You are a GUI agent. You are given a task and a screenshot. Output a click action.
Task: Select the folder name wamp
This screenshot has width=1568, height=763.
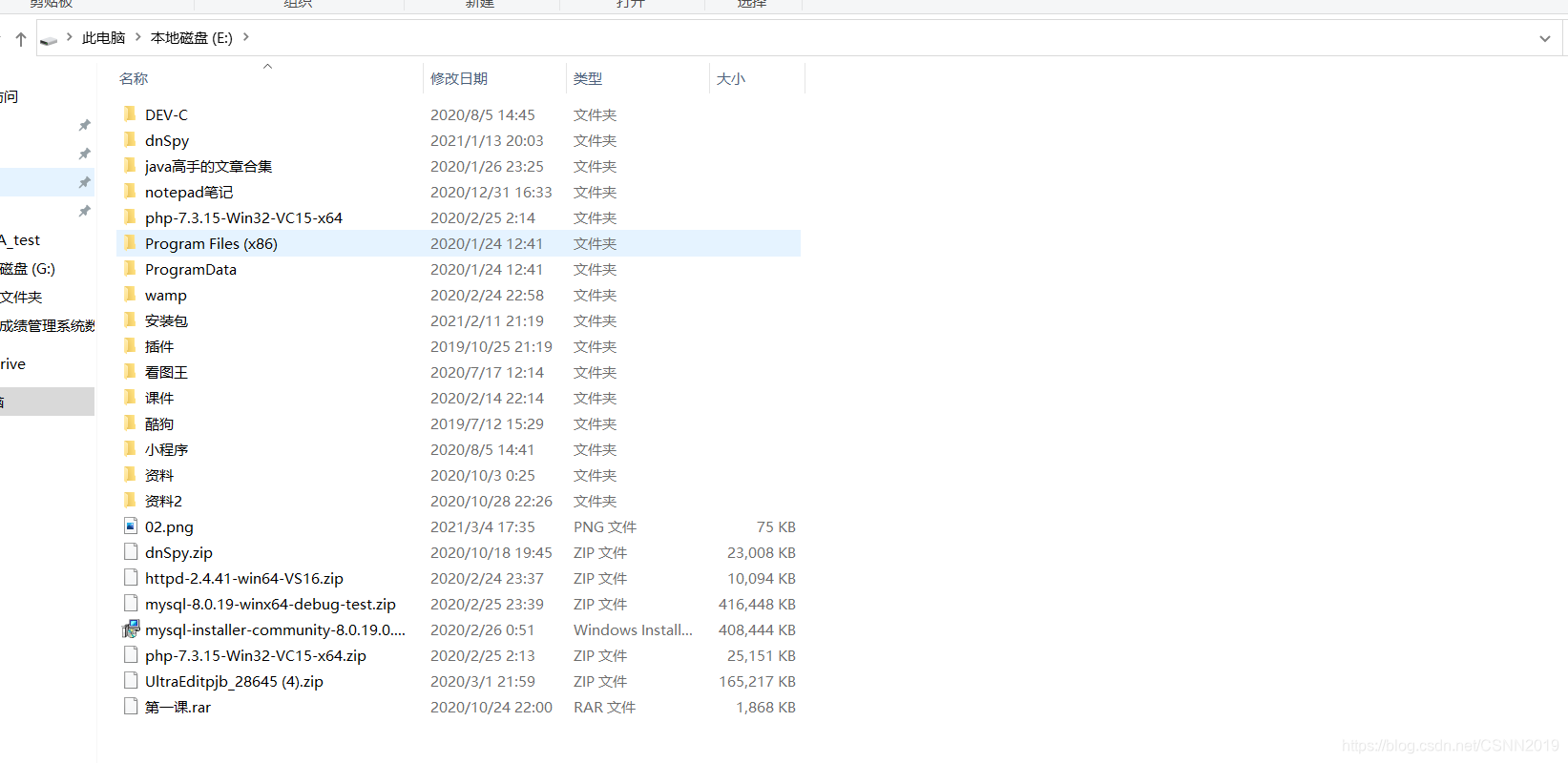166,296
